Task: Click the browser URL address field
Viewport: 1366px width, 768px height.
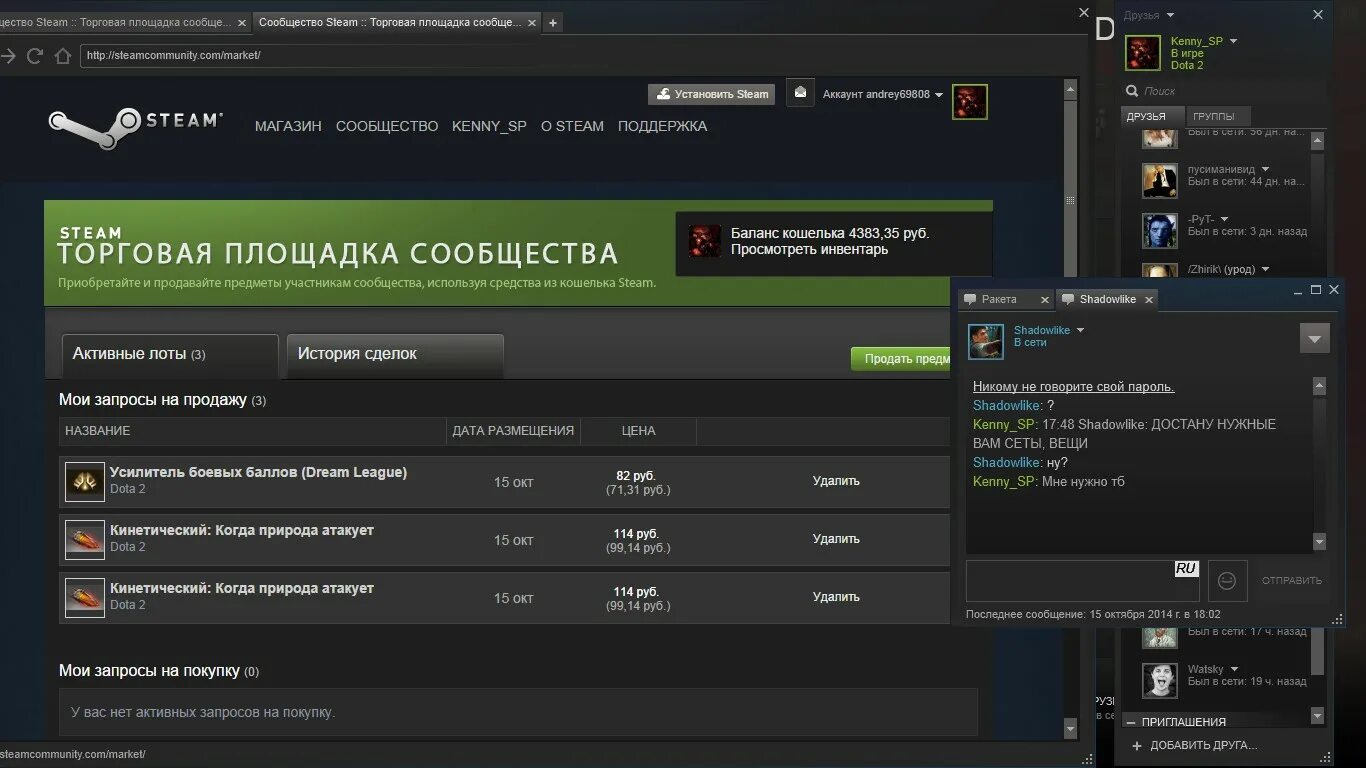Action: click(580, 56)
